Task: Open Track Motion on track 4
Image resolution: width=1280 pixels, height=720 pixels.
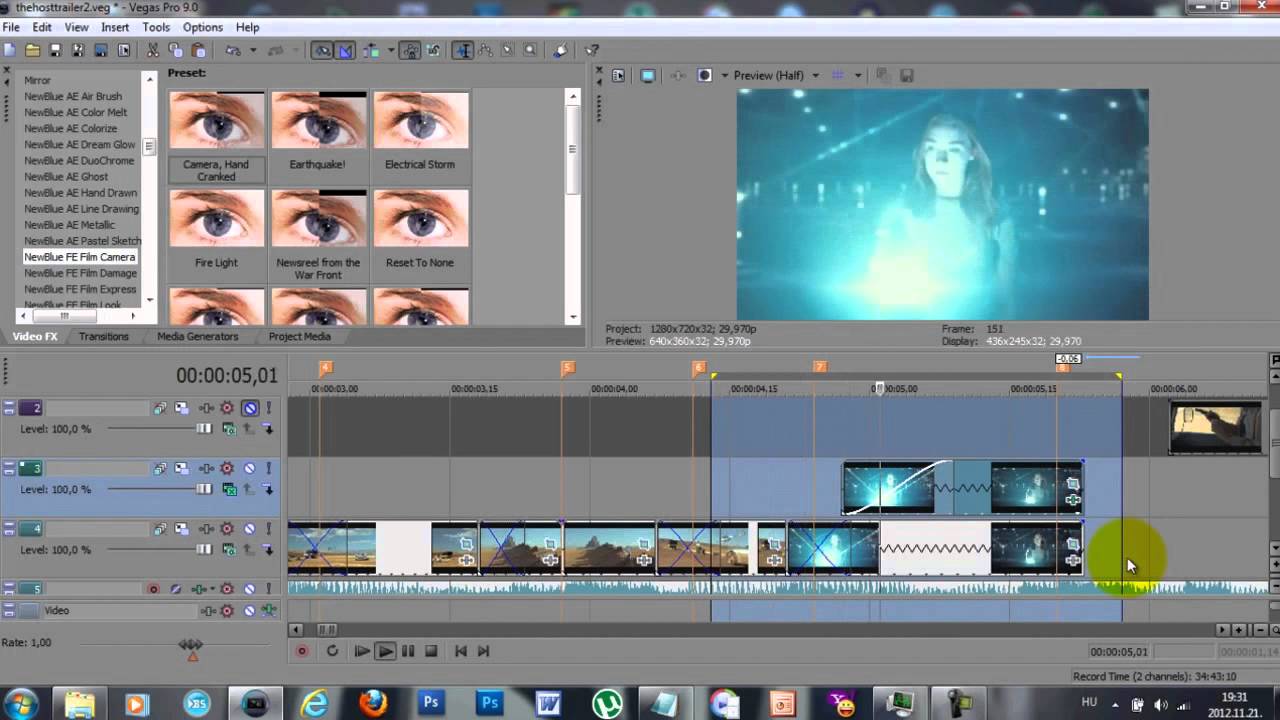Action: (182, 529)
